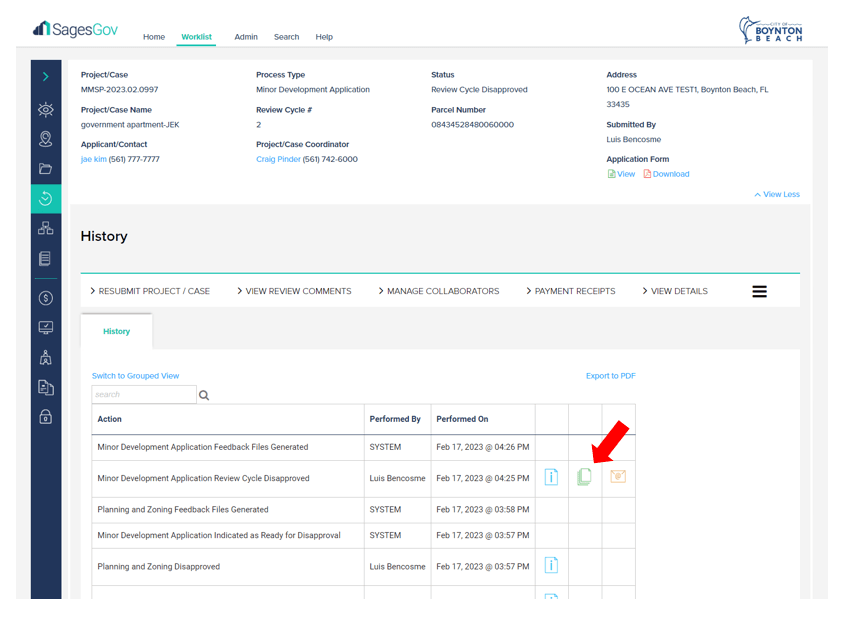Open the dollar sign payments sidebar icon
The width and height of the screenshot is (848, 623).
tap(46, 298)
